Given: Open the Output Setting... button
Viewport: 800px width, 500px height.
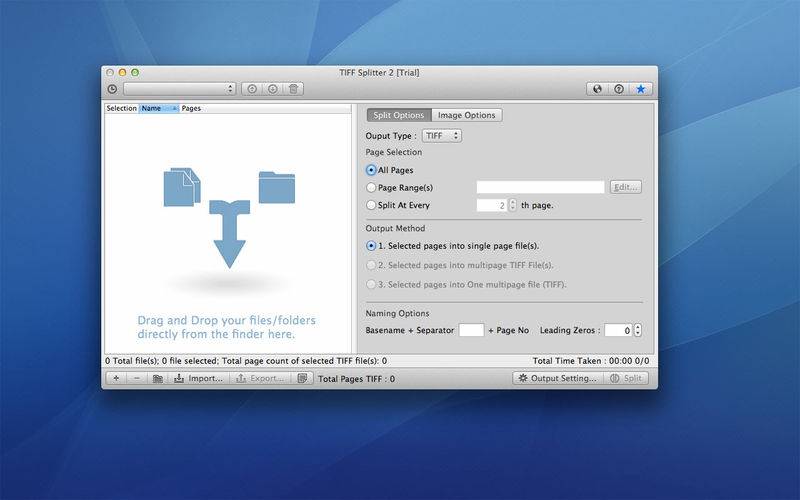Looking at the screenshot, I should click(558, 378).
